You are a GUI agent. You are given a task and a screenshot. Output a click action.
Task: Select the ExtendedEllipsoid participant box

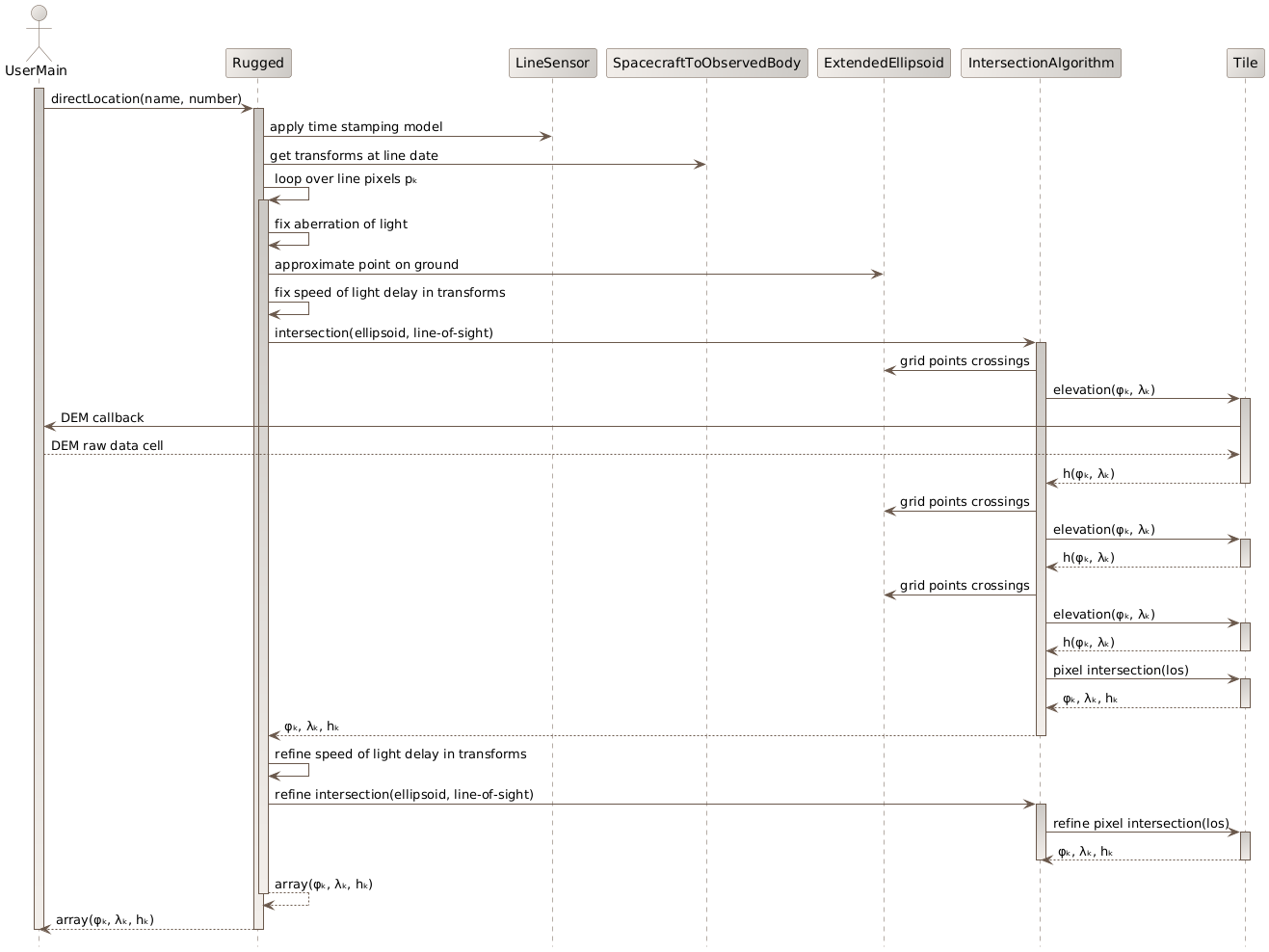coord(883,63)
